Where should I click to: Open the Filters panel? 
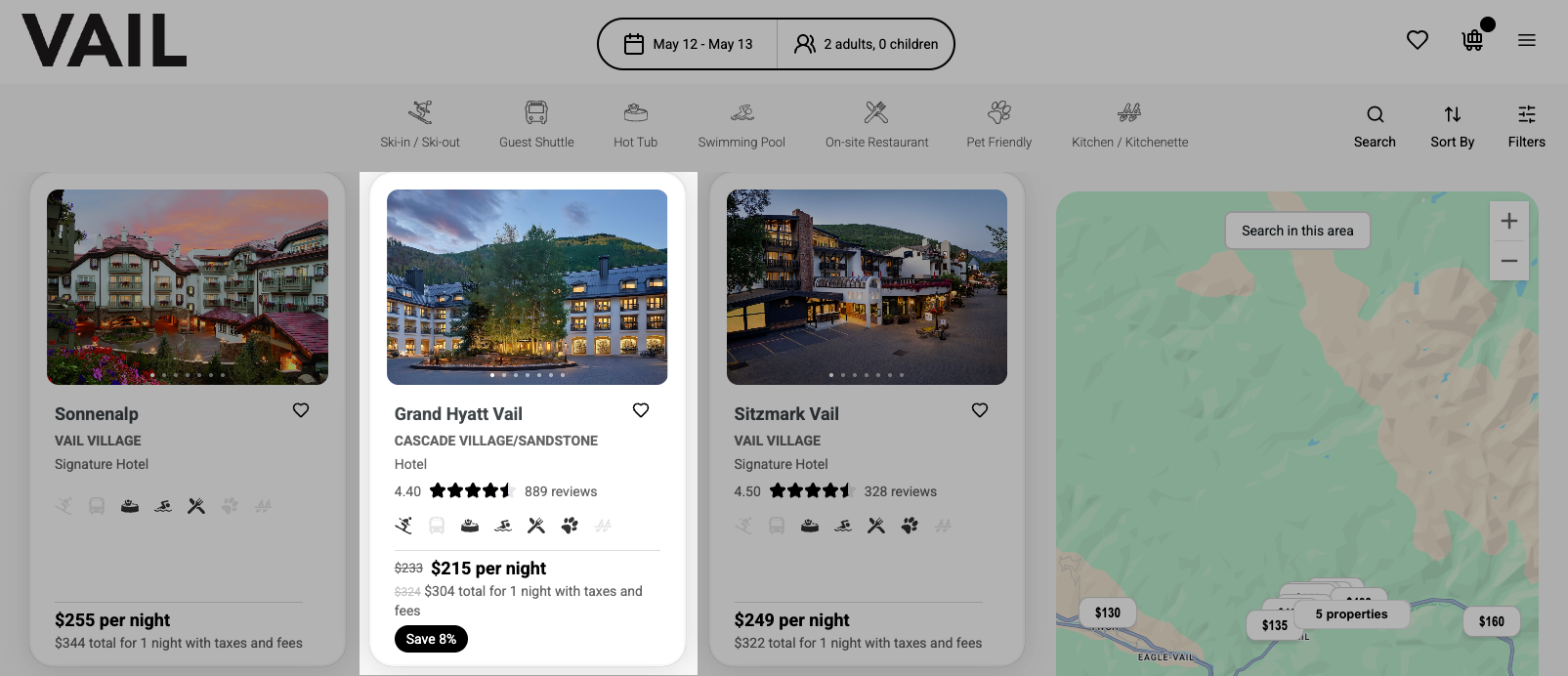1527,126
